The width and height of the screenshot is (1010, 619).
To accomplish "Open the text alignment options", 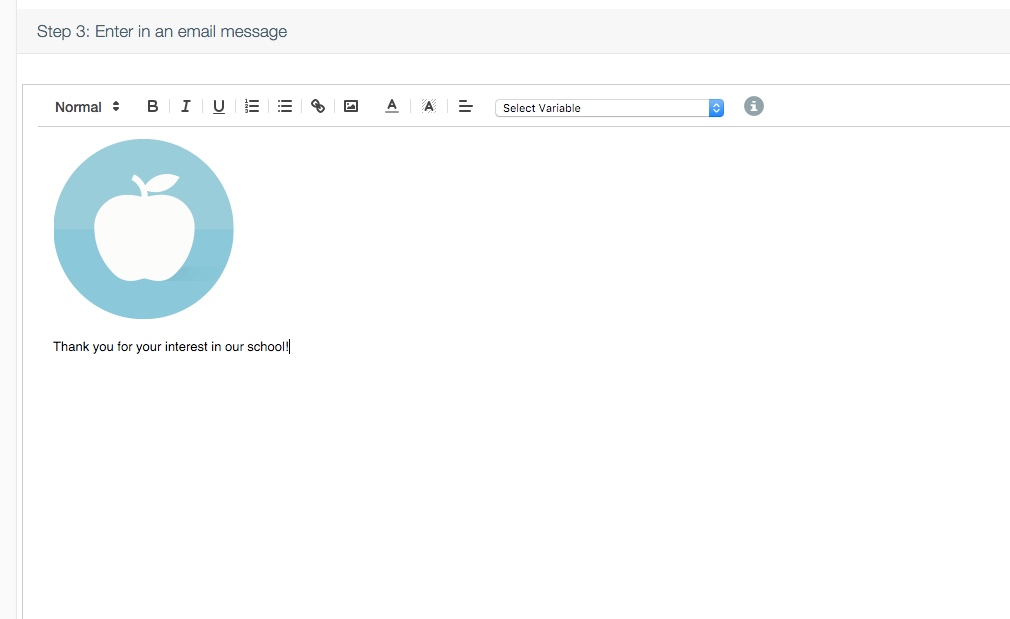I will 466,106.
